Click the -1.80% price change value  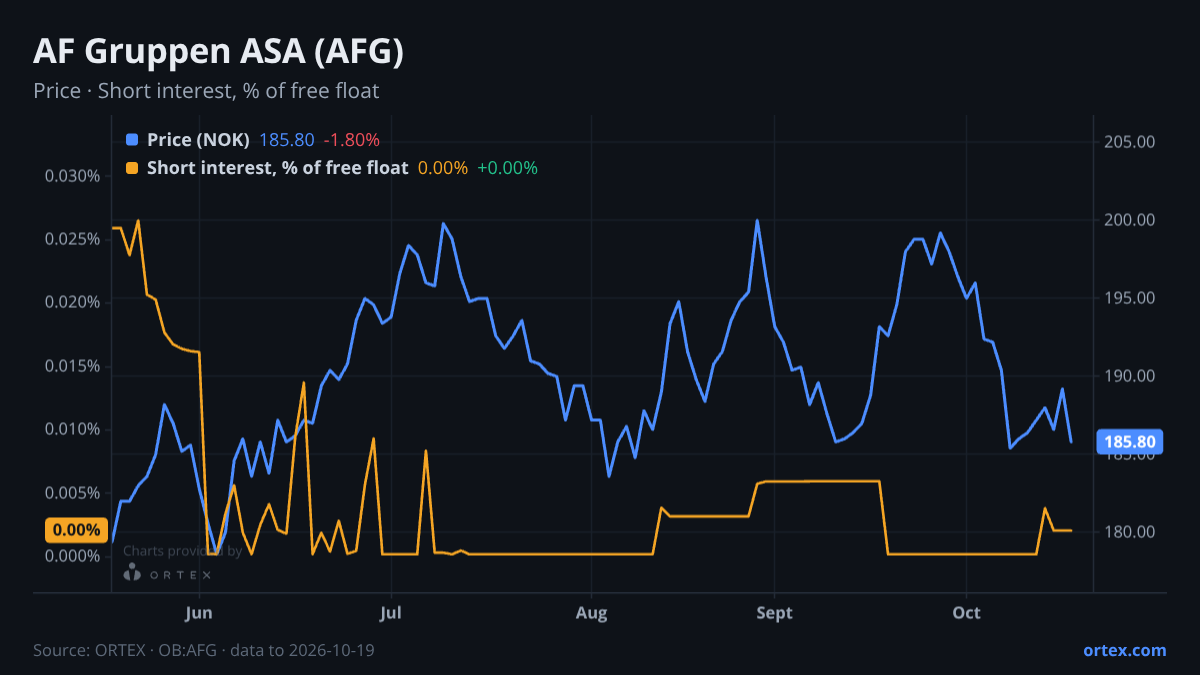(351, 140)
